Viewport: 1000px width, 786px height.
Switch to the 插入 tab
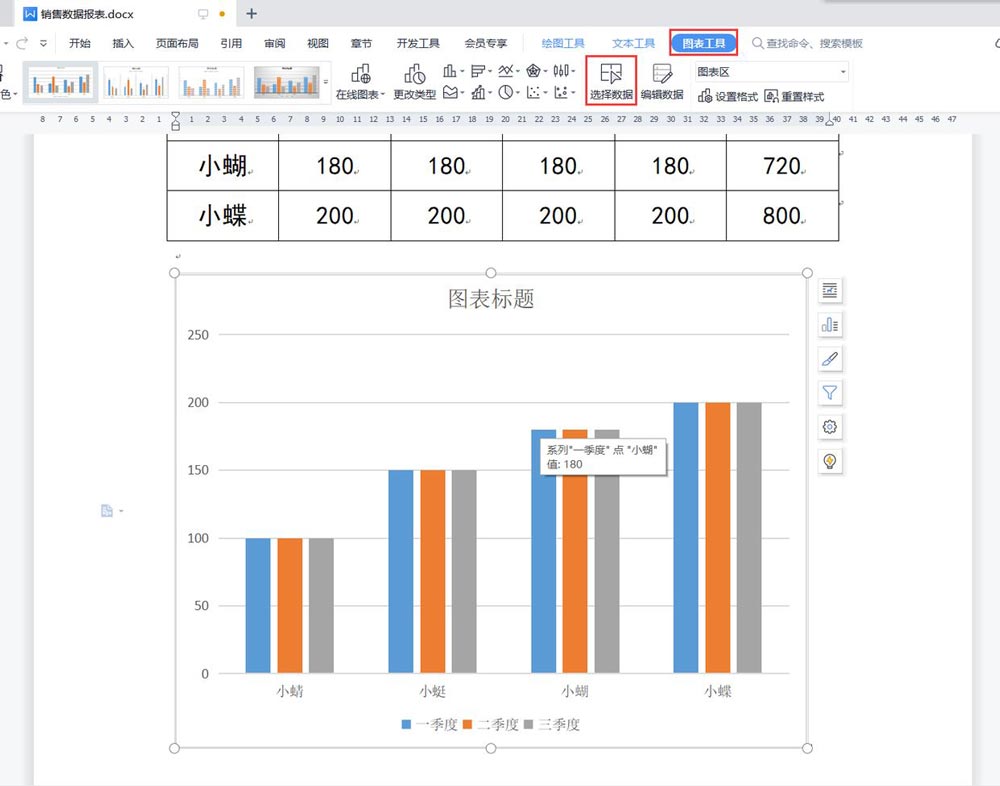(x=123, y=43)
